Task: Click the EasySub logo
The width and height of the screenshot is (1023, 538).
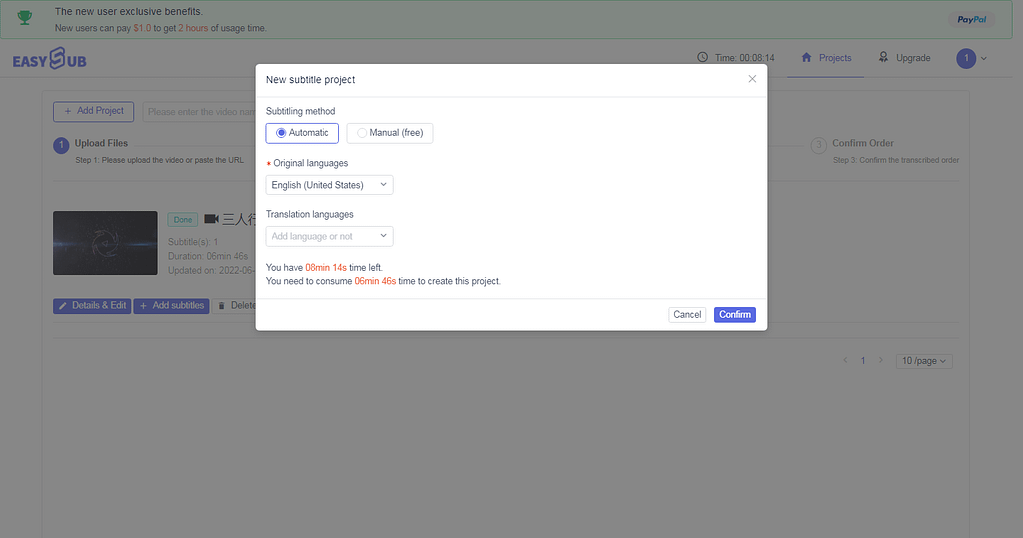Action: (x=50, y=59)
